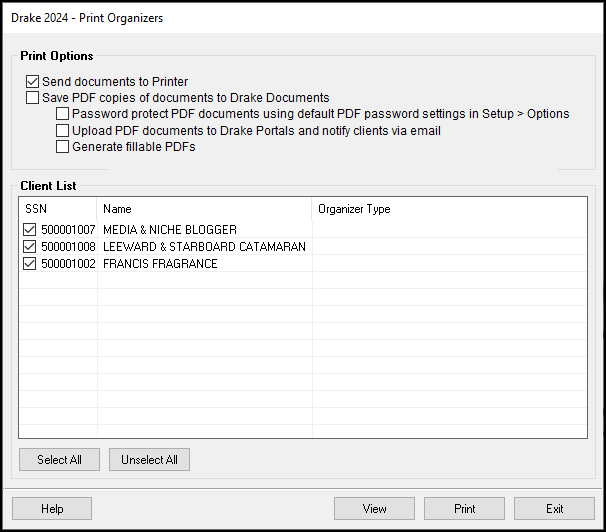
Task: Click the Select All button
Action: click(60, 459)
